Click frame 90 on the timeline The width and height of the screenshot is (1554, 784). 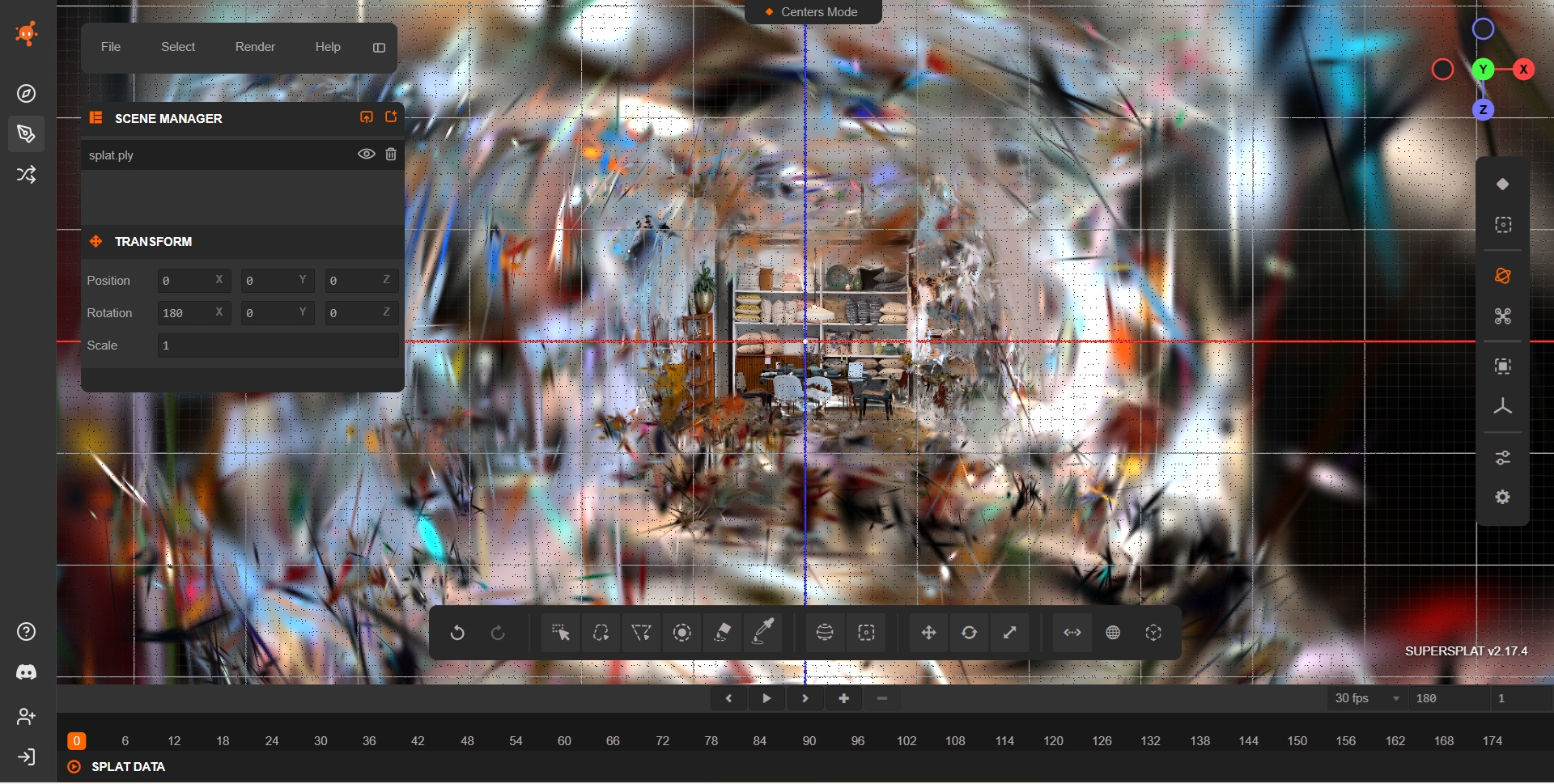pos(809,741)
